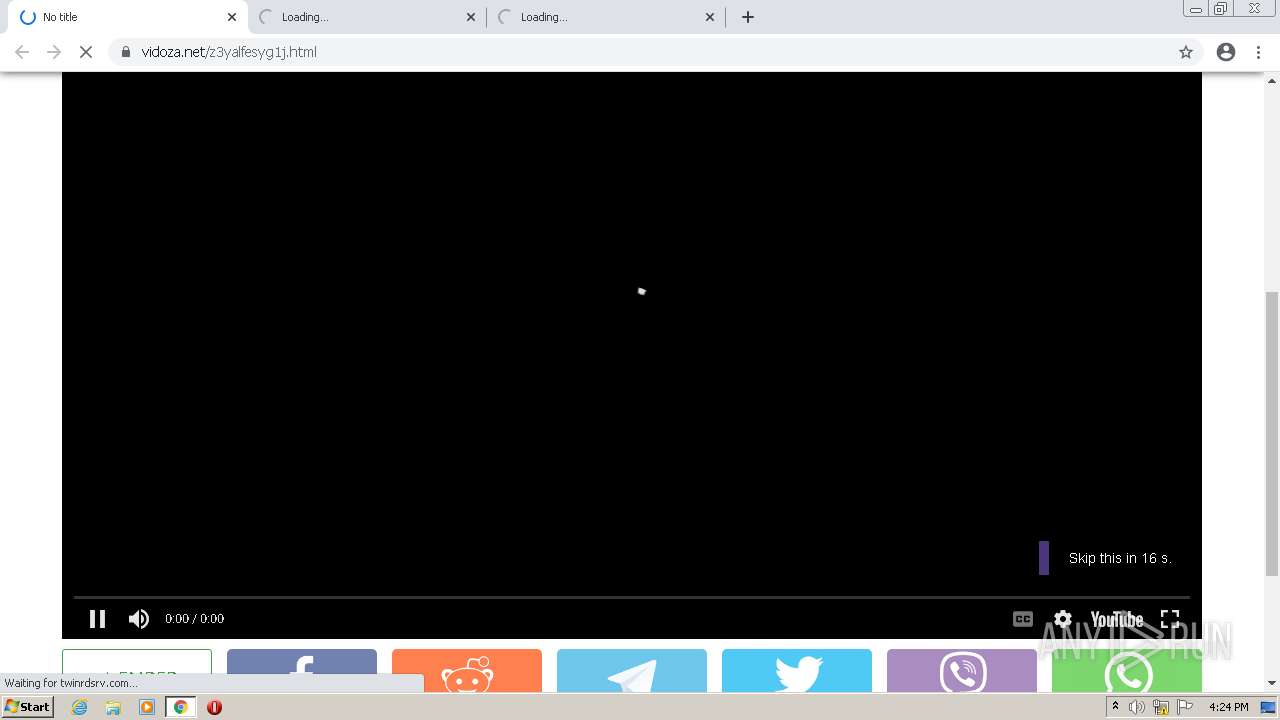Go forward to next page
Image resolution: width=1280 pixels, height=720 pixels.
coord(54,52)
